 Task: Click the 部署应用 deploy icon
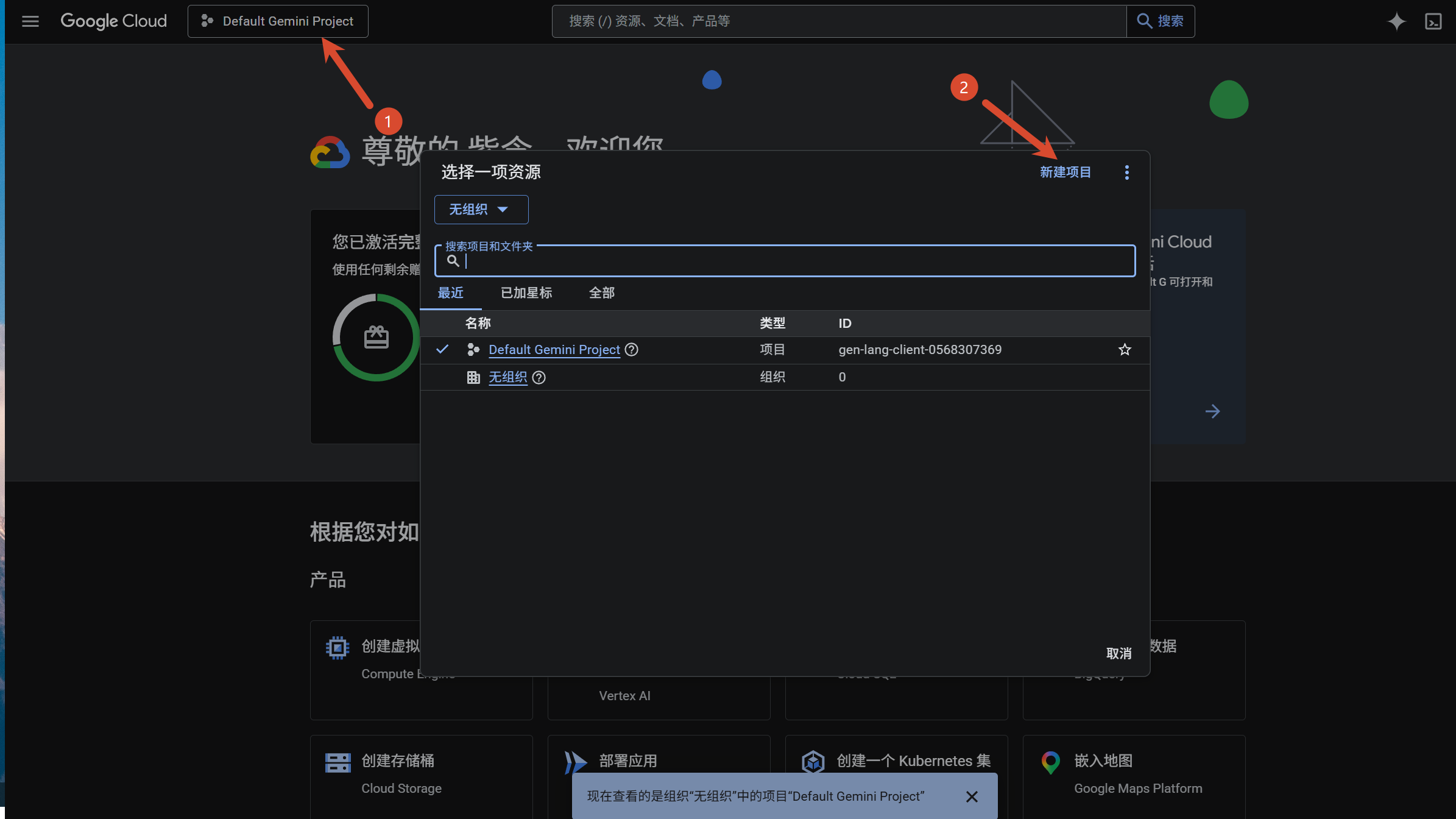tap(575, 762)
